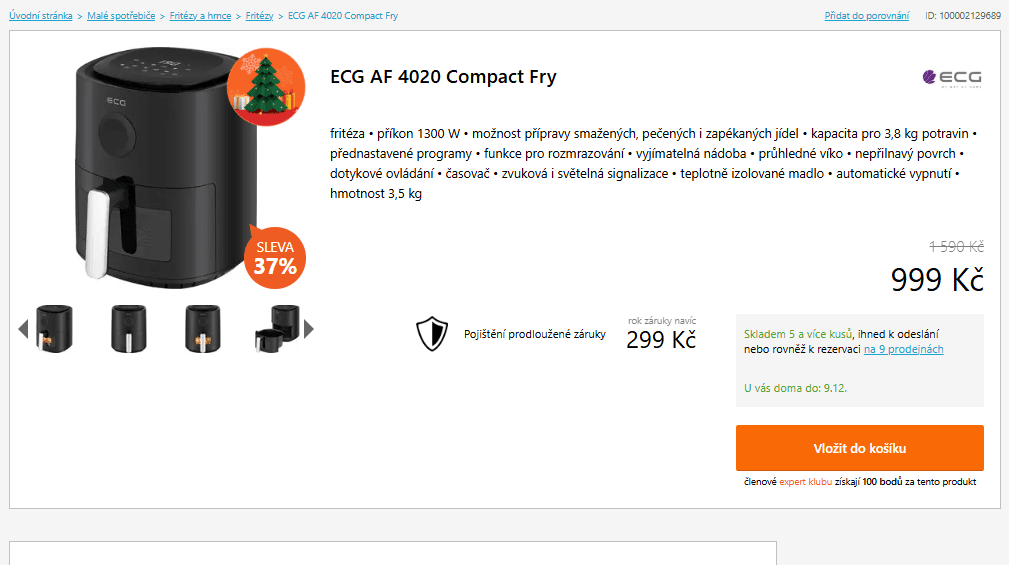The height and width of the screenshot is (565, 1009).
Task: Click the 37% discount badge
Action: tap(274, 258)
